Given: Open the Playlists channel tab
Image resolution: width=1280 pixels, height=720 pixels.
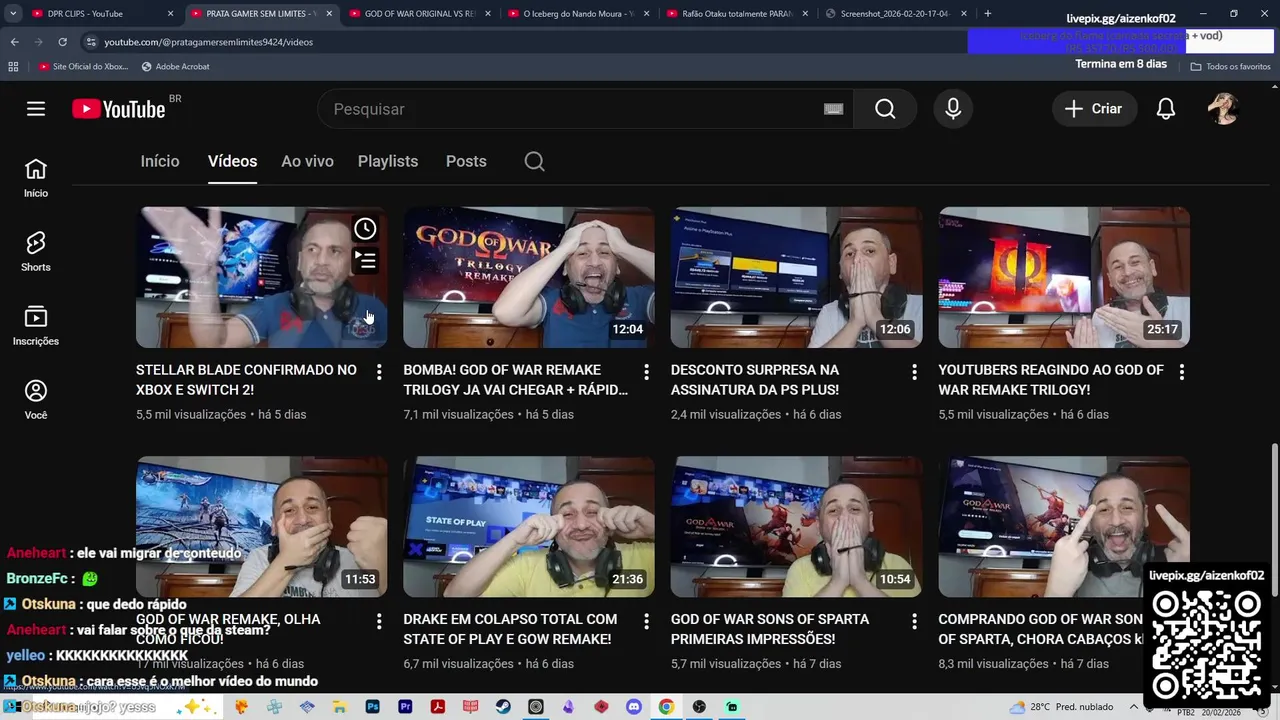Looking at the screenshot, I should click(388, 161).
